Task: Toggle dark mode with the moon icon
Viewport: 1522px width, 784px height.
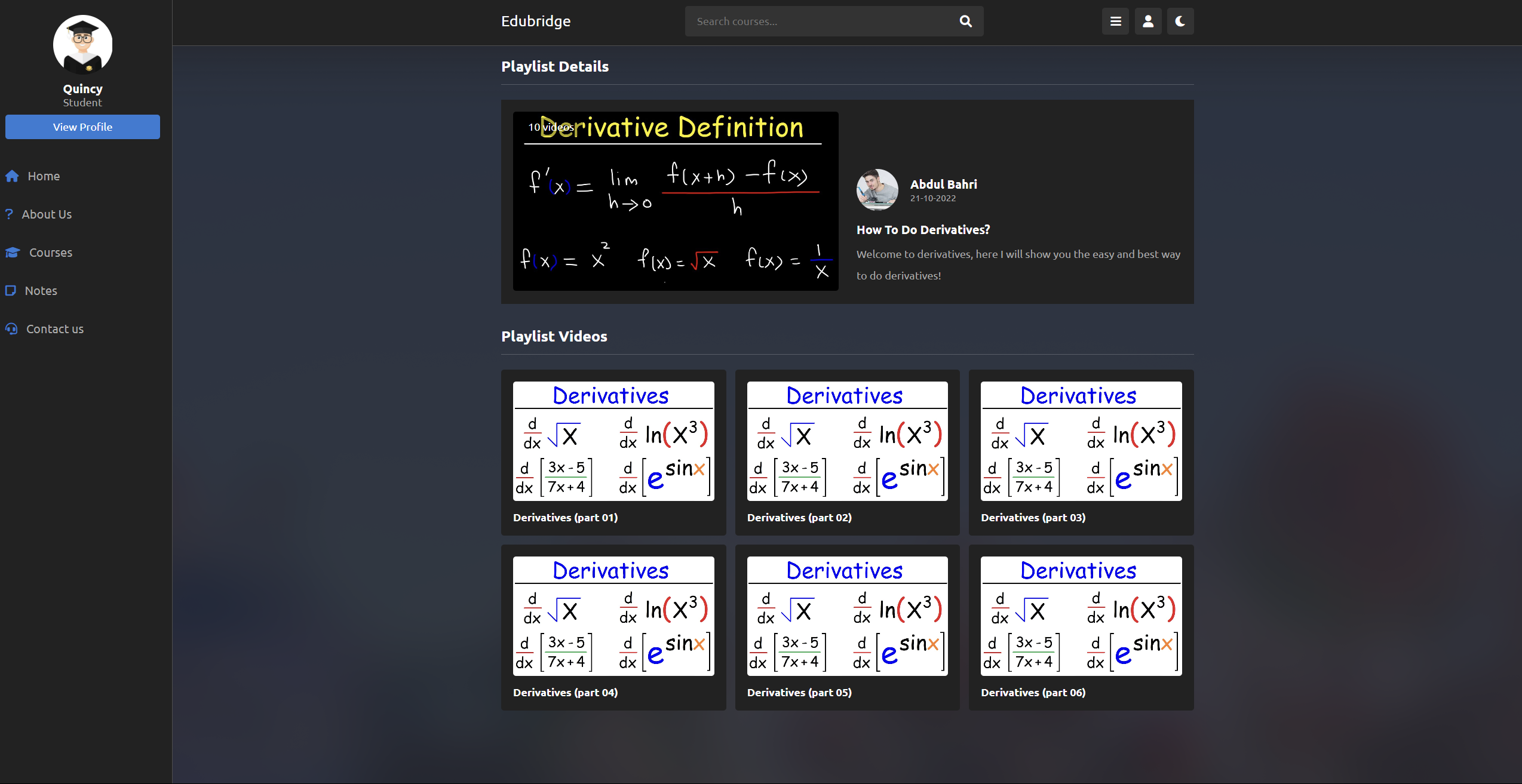Action: (1180, 21)
